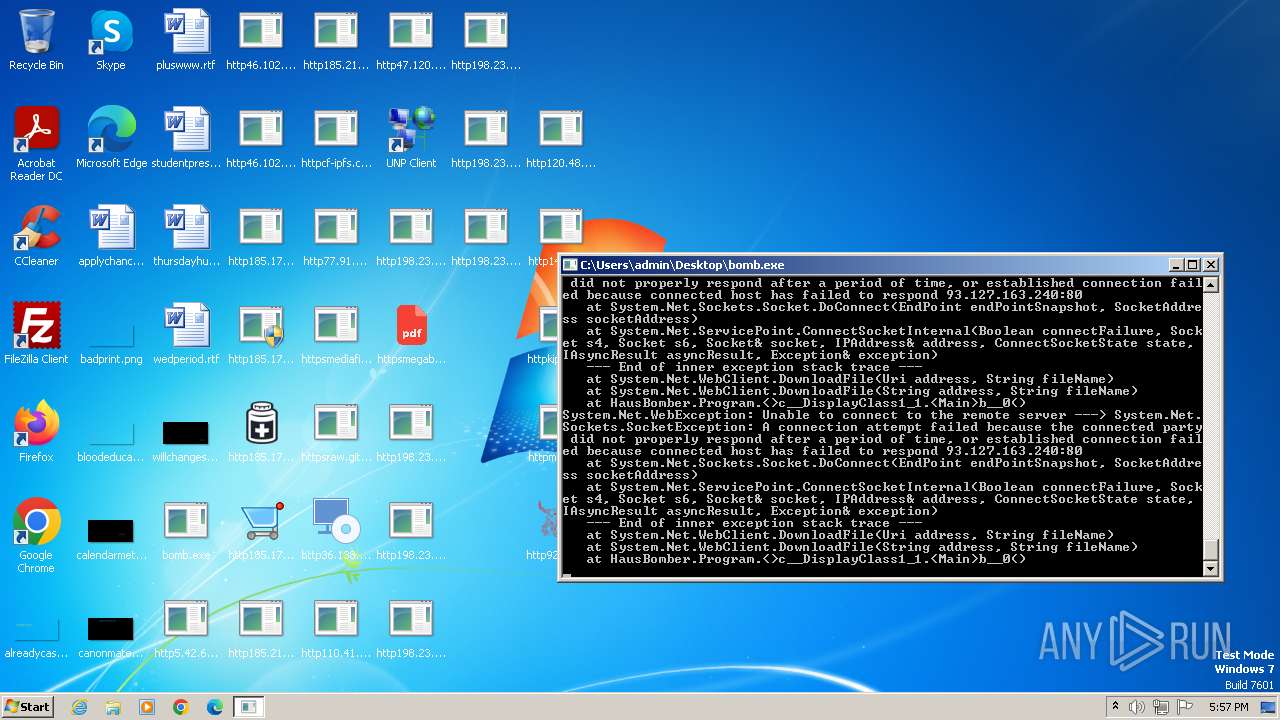
Task: Open the Google Chrome desktop shortcut
Action: point(36,536)
